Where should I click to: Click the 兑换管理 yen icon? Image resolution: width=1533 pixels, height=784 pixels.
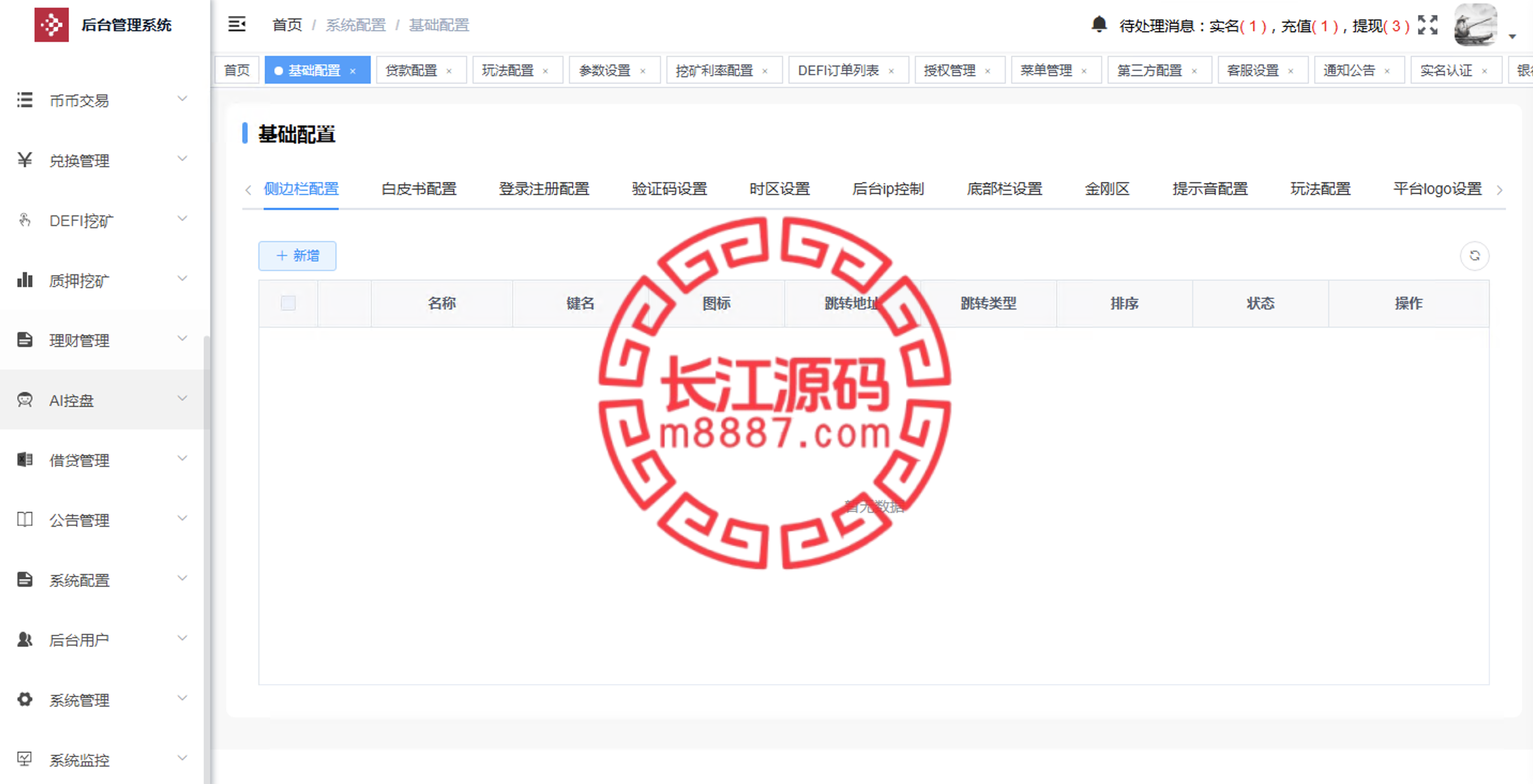25,160
